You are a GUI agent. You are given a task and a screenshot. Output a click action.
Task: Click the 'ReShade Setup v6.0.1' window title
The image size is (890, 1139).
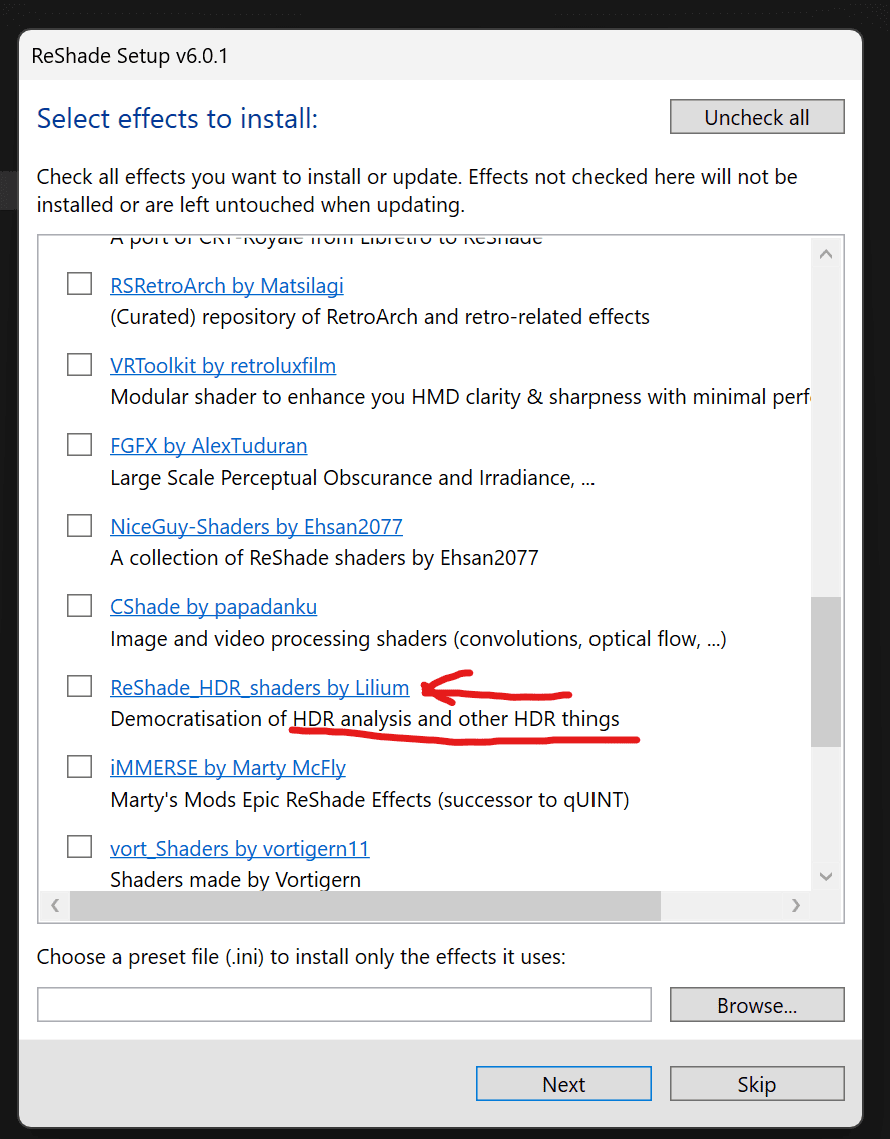click(x=129, y=56)
